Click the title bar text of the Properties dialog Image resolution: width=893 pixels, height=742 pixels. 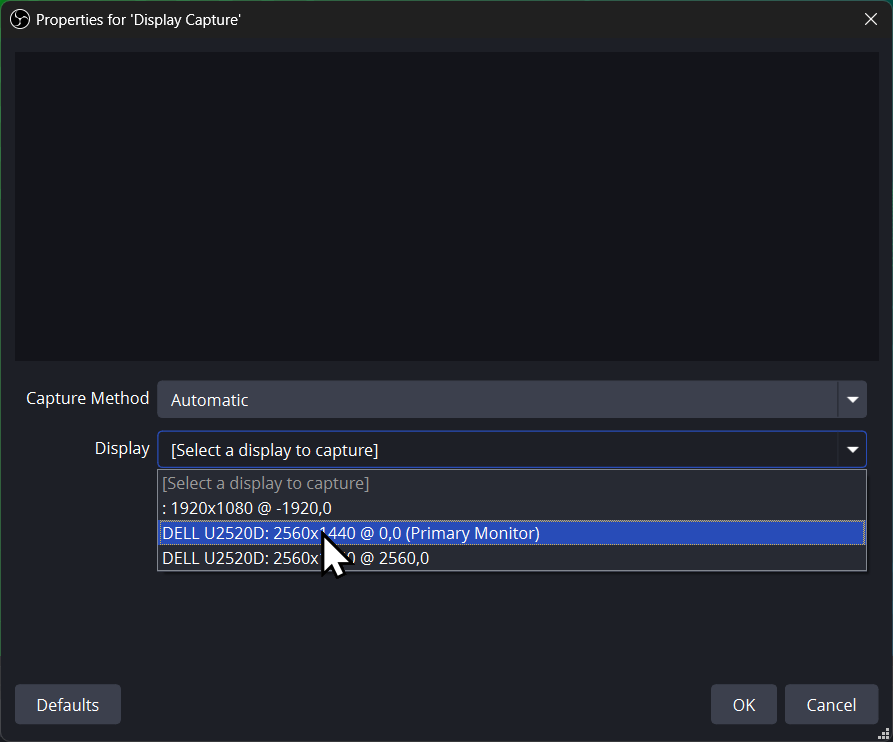tap(138, 19)
